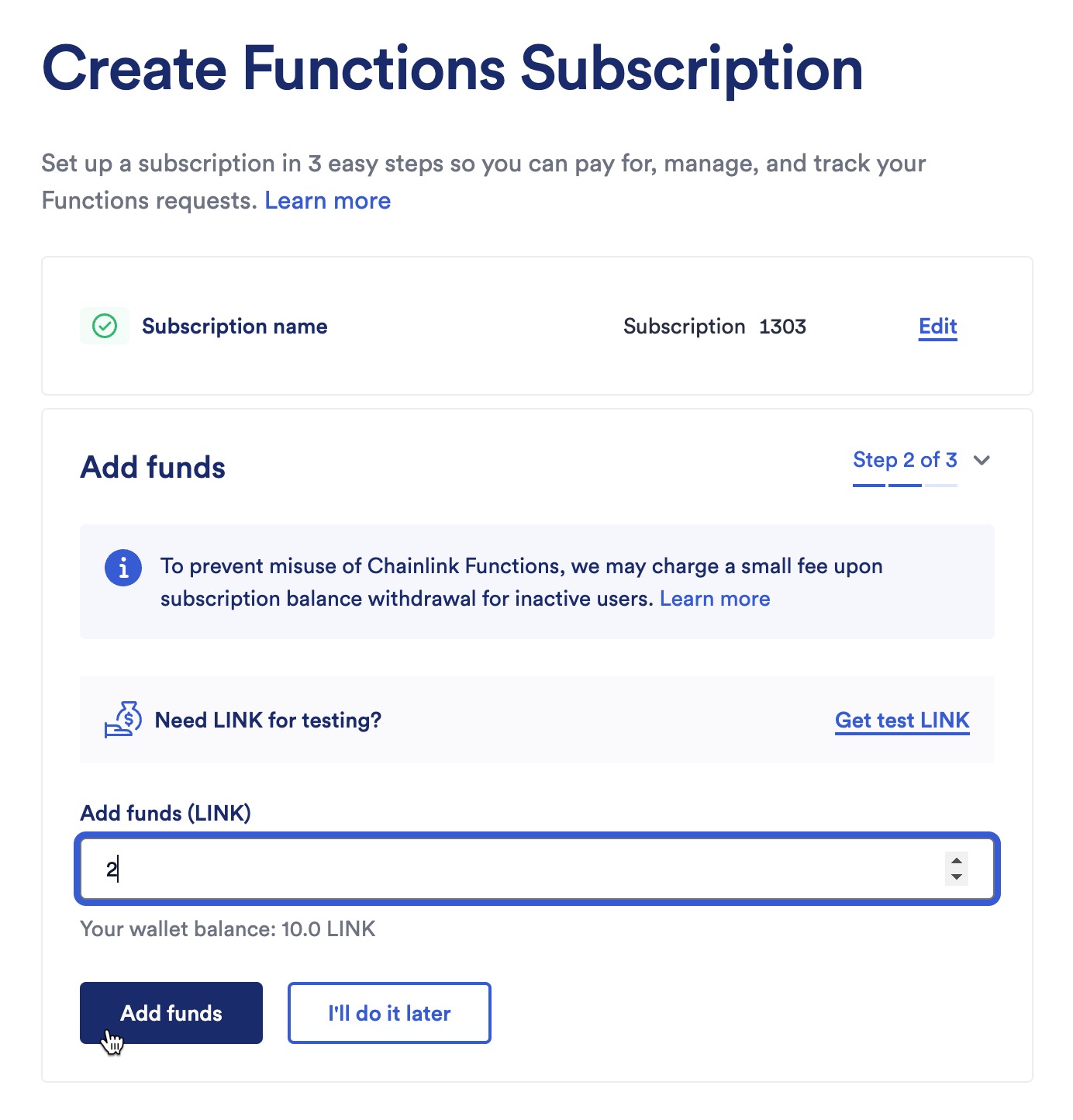Screen dimensions: 1073x1120
Task: Click the Subscription name label row
Action: pyautogui.click(x=234, y=327)
